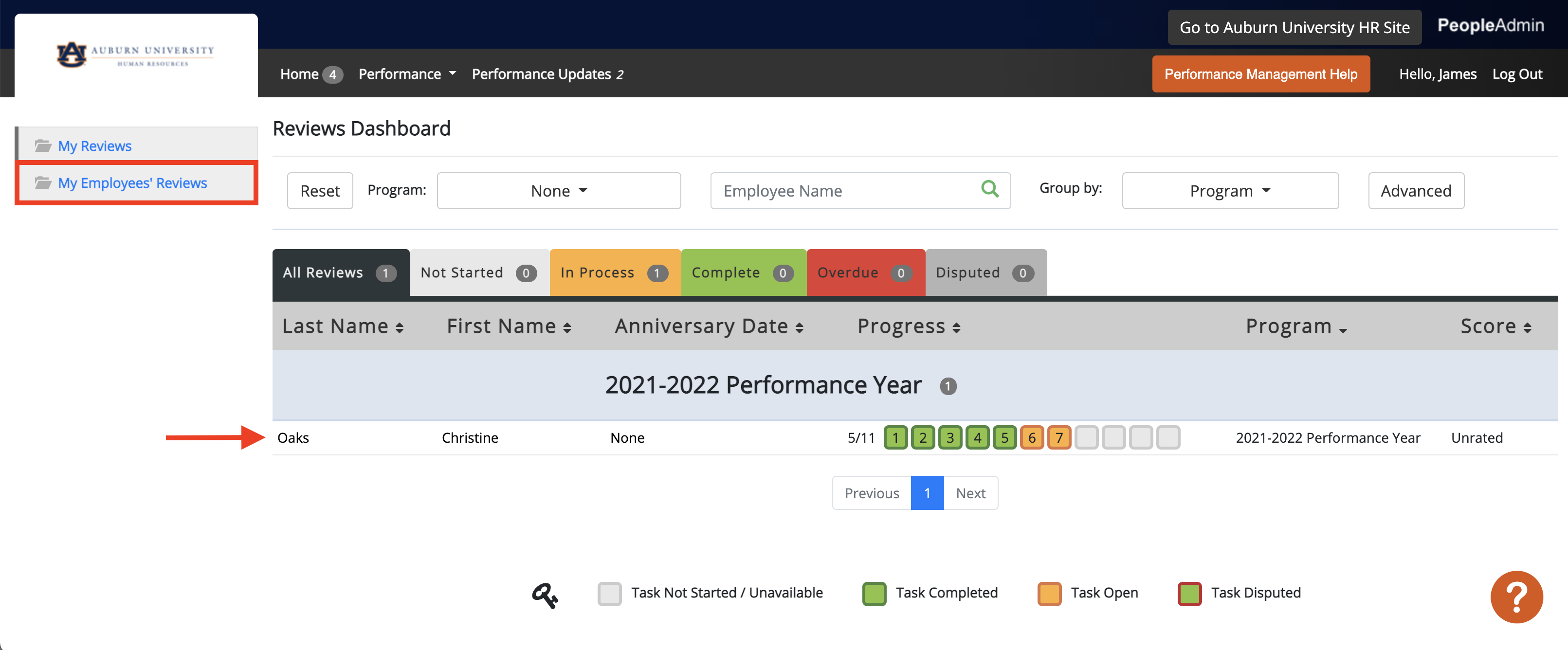This screenshot has width=1568, height=650.
Task: Open My Reviews in the sidebar
Action: pyautogui.click(x=94, y=146)
